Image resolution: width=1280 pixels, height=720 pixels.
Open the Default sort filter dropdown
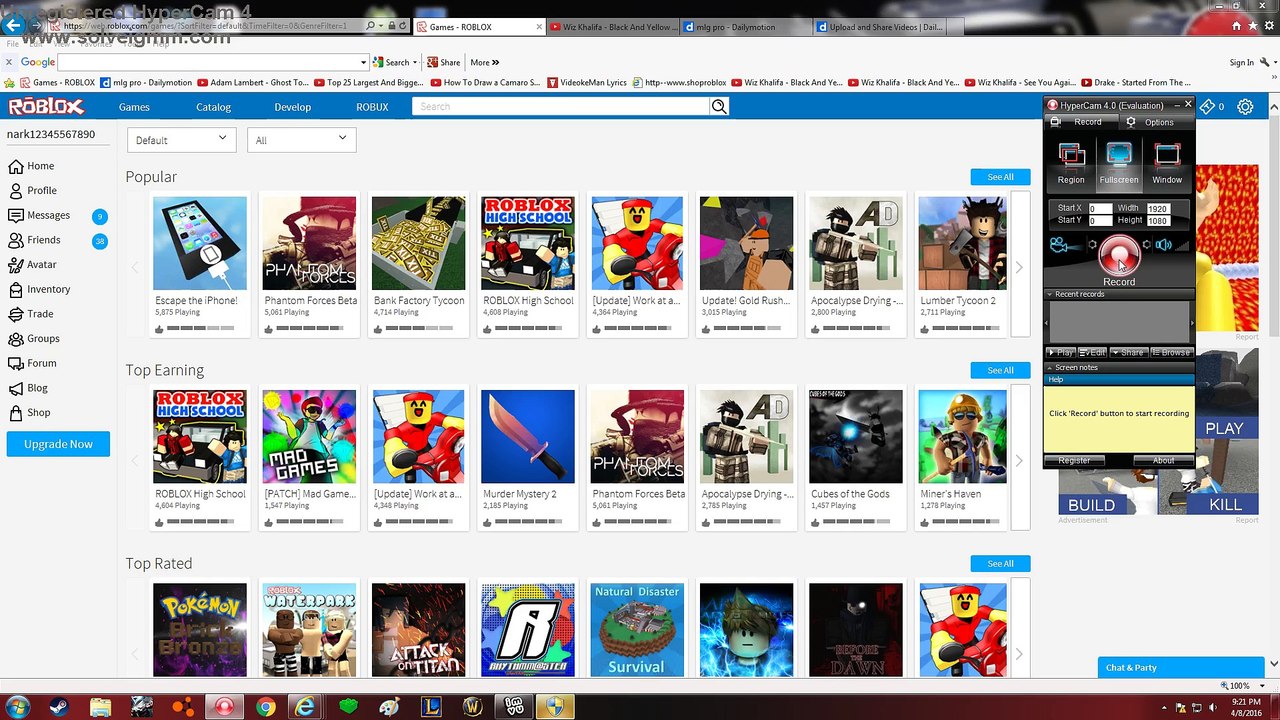tap(181, 140)
